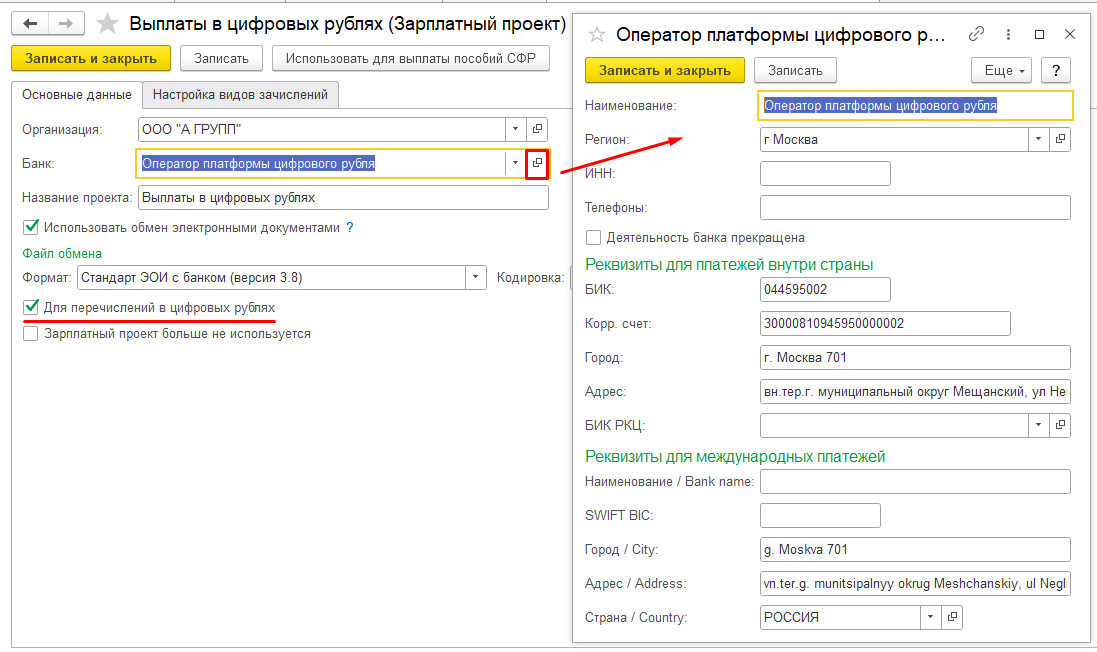Open the Еще menu
The image size is (1097, 652).
point(1001,70)
